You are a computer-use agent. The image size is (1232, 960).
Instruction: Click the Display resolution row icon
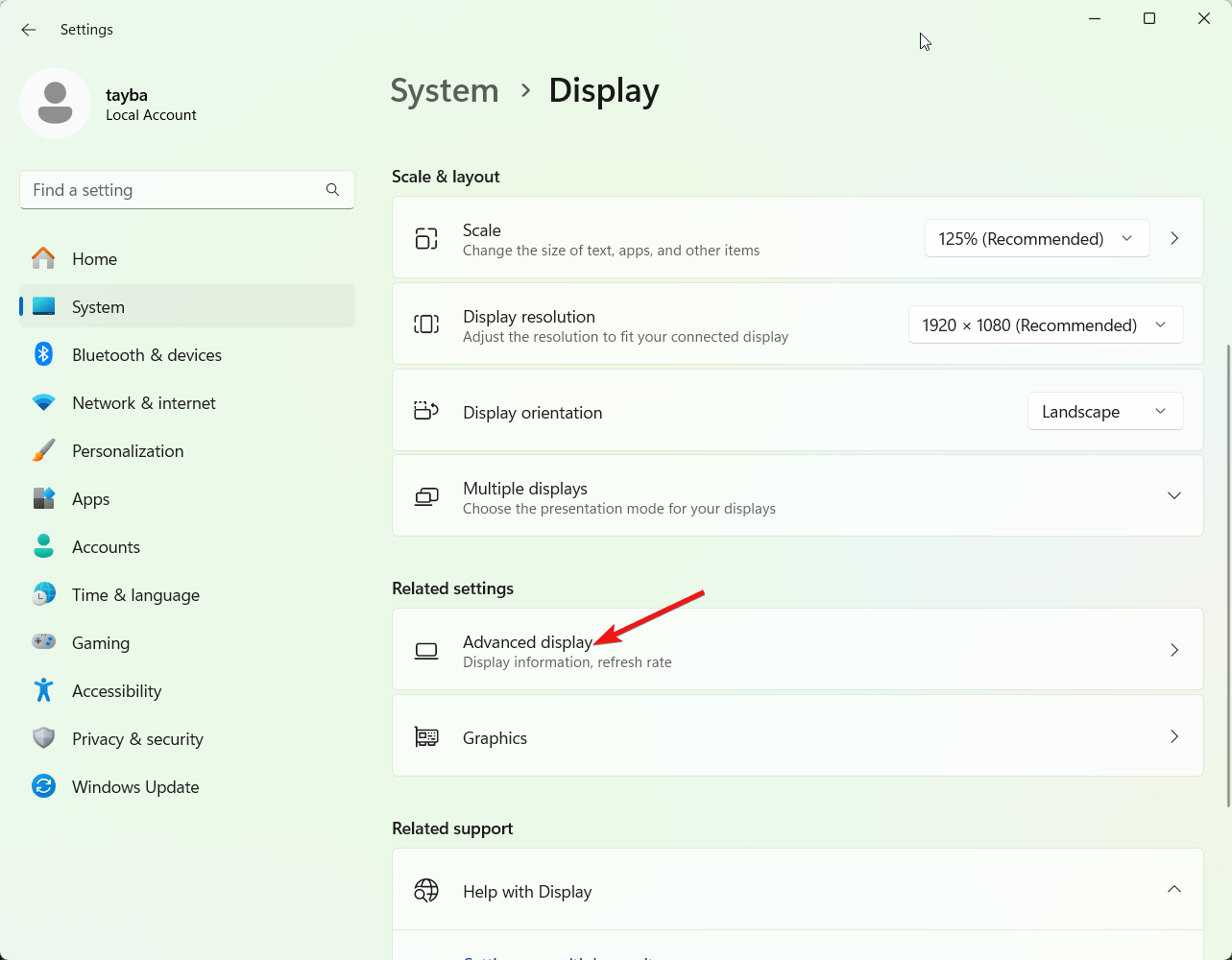pyautogui.click(x=426, y=324)
